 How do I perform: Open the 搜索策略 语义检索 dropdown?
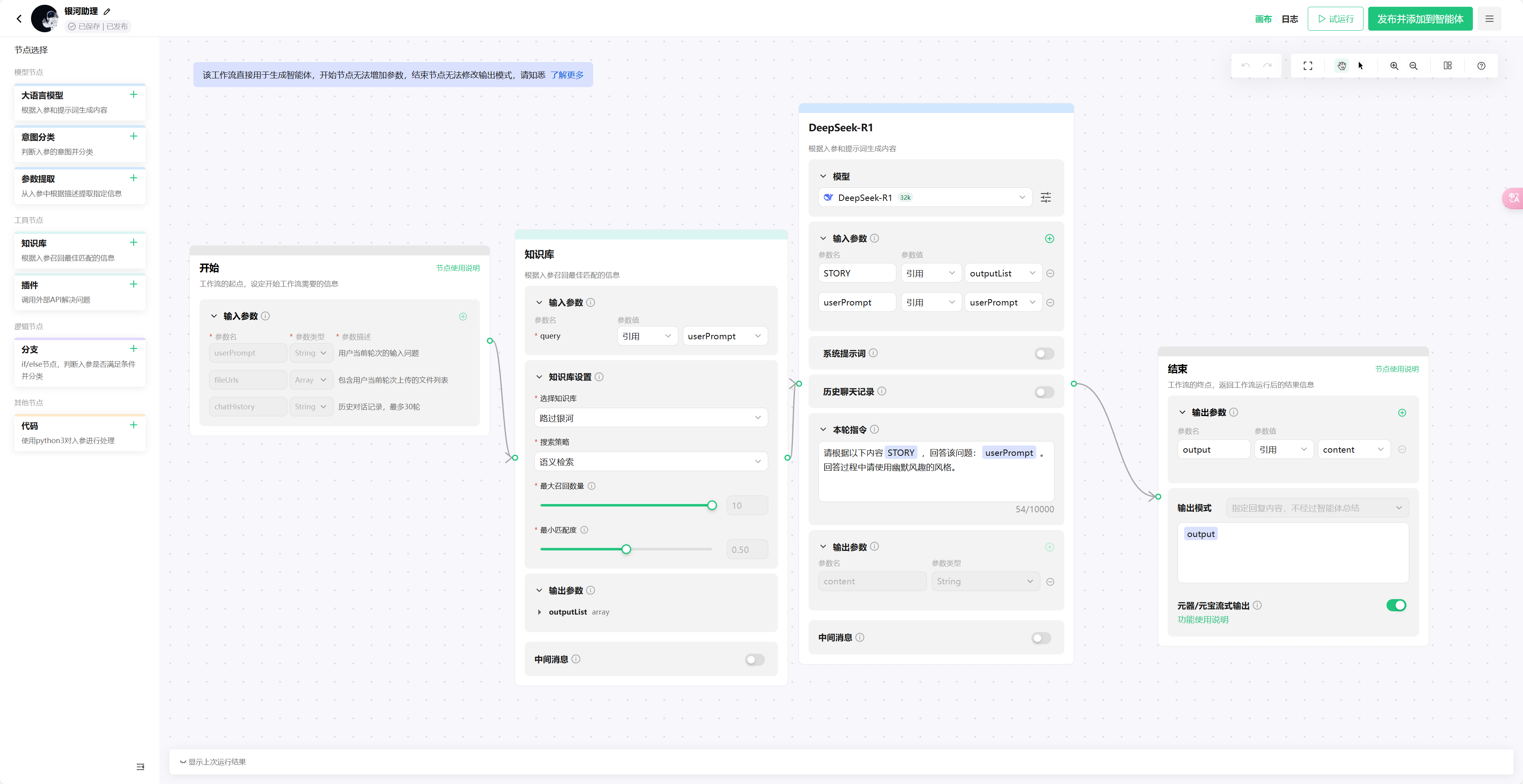point(650,462)
